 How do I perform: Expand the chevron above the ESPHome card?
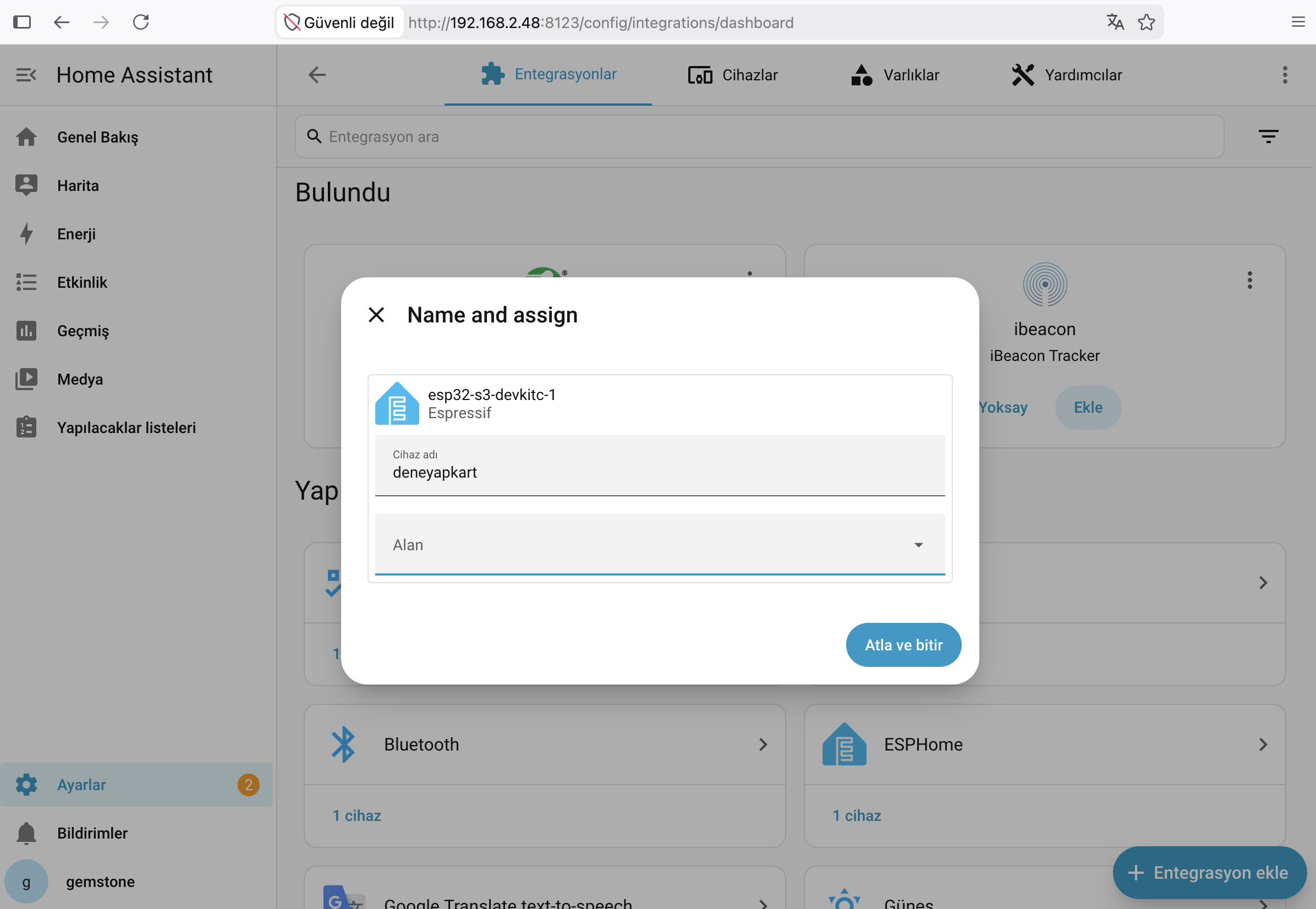pyautogui.click(x=1263, y=583)
